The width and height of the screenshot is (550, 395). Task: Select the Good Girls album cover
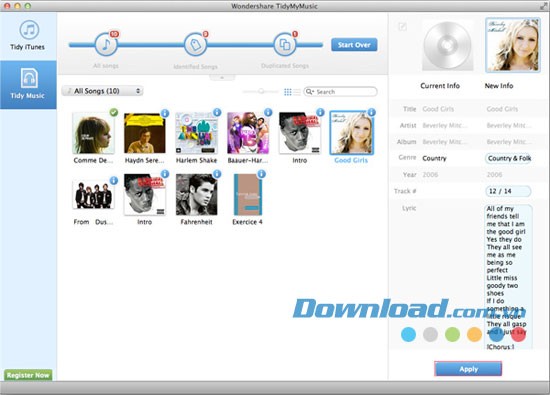(351, 133)
